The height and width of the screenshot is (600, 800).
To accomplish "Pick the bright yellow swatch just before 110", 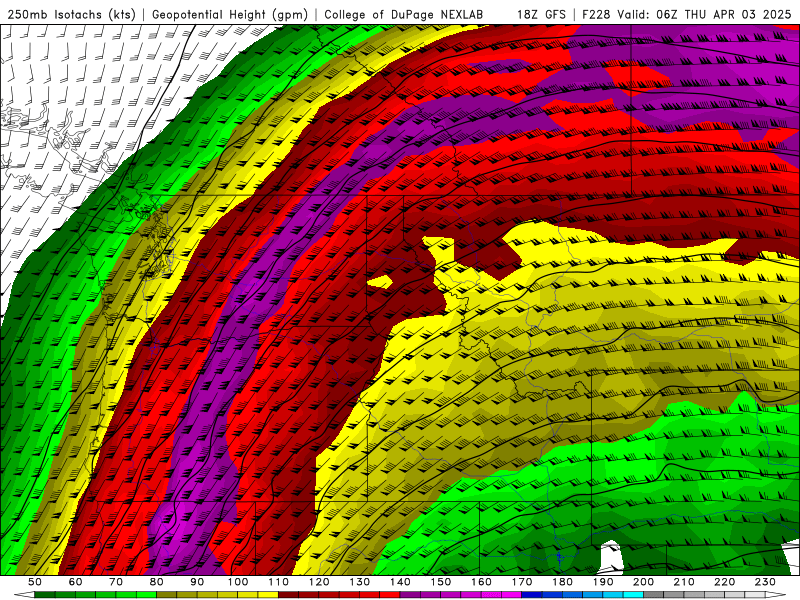I will (268, 595).
